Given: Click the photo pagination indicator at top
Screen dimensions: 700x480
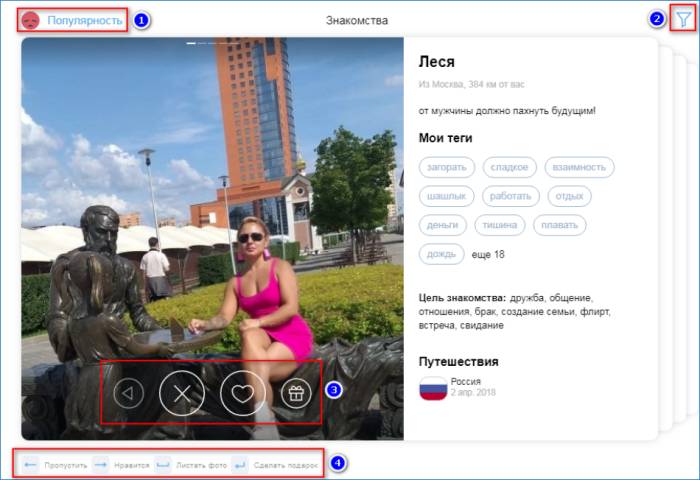Looking at the screenshot, I should (x=212, y=43).
